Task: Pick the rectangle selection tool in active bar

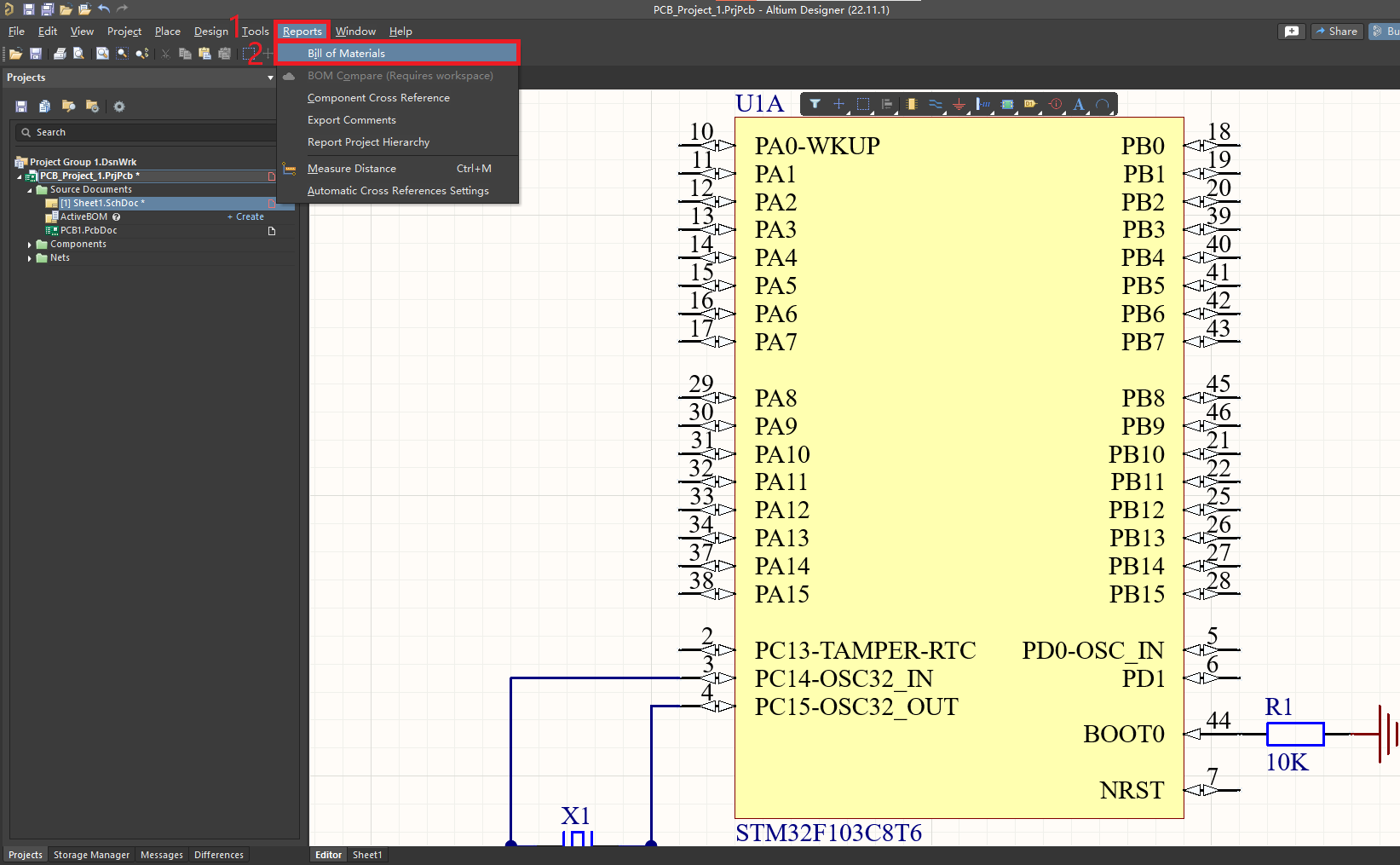Action: [x=863, y=104]
